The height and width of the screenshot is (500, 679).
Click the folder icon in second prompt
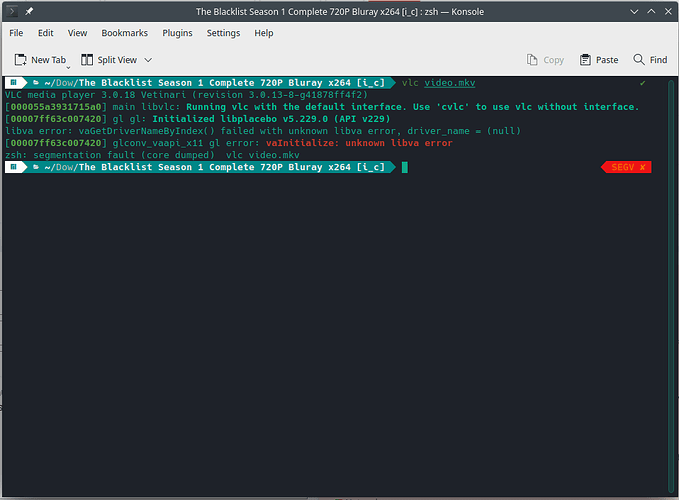tap(36, 167)
